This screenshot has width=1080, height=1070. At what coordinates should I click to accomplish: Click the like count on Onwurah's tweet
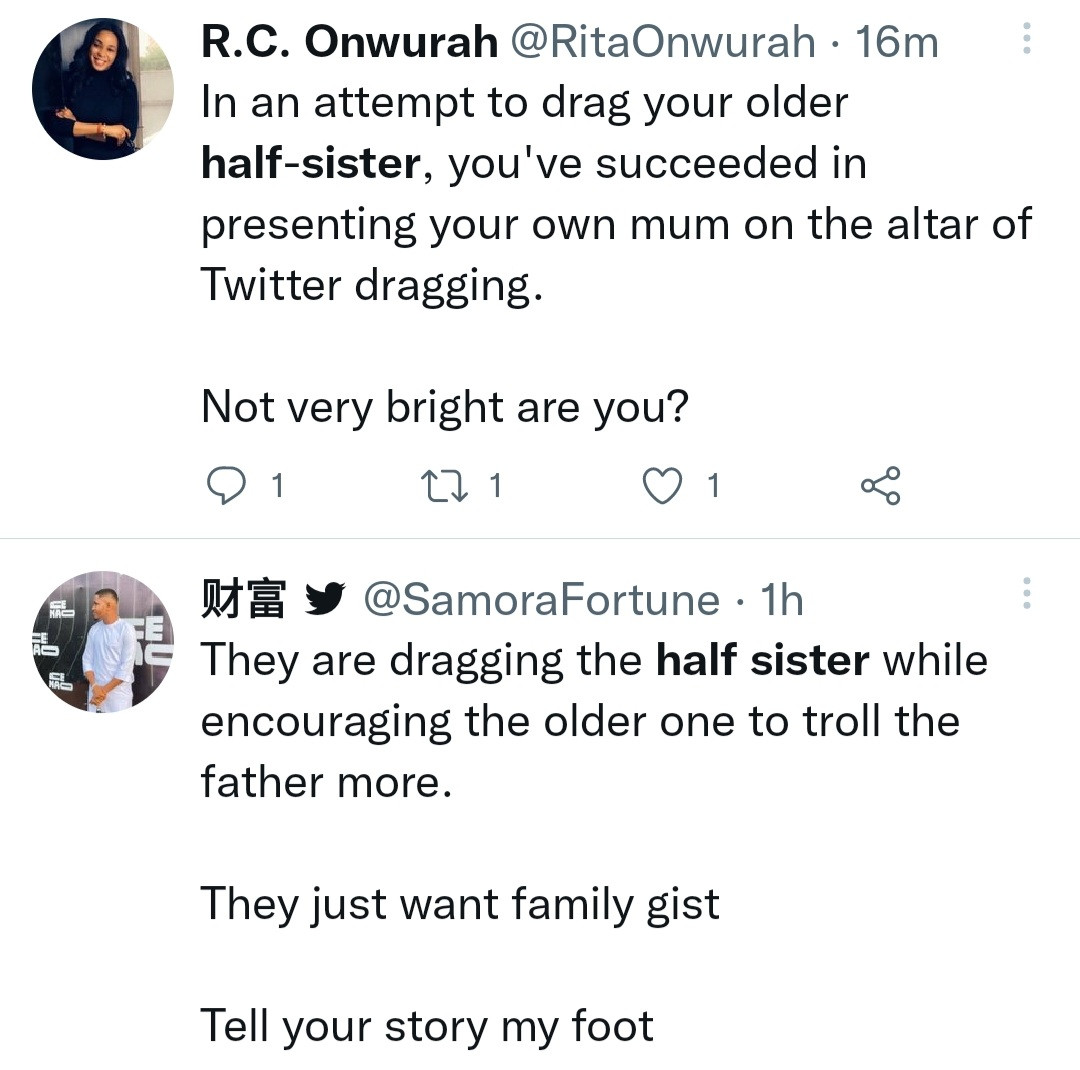click(x=713, y=486)
